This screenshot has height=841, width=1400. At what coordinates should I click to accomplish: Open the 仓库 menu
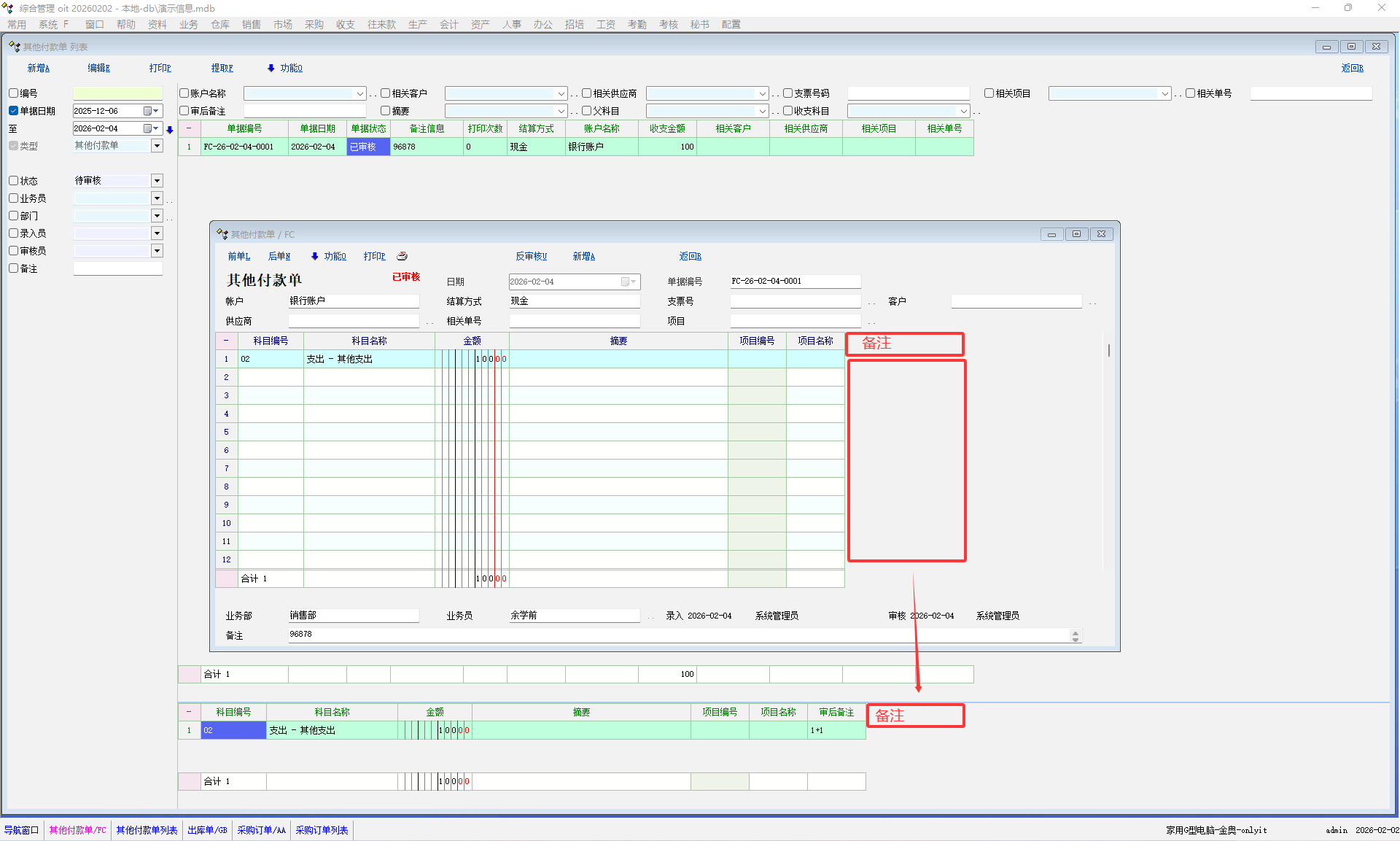click(x=219, y=24)
